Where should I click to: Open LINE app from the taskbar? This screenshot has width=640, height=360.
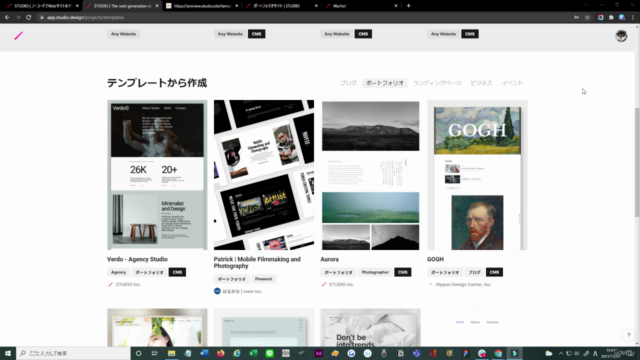pyautogui.click(x=269, y=353)
